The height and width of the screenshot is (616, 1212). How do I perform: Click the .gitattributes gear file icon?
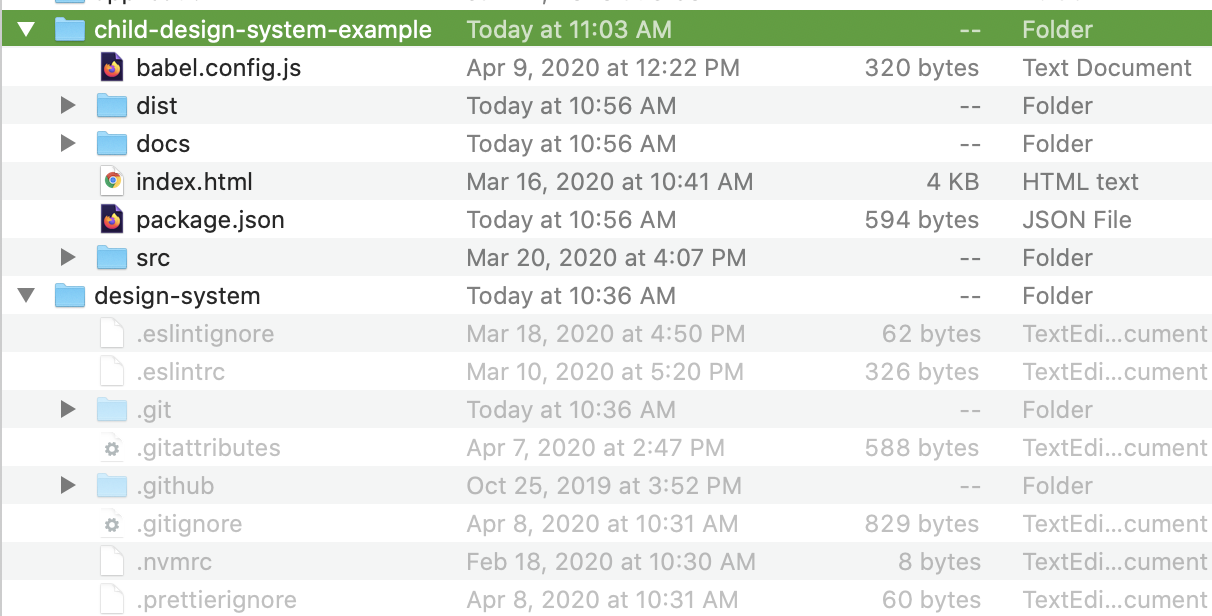pos(112,448)
